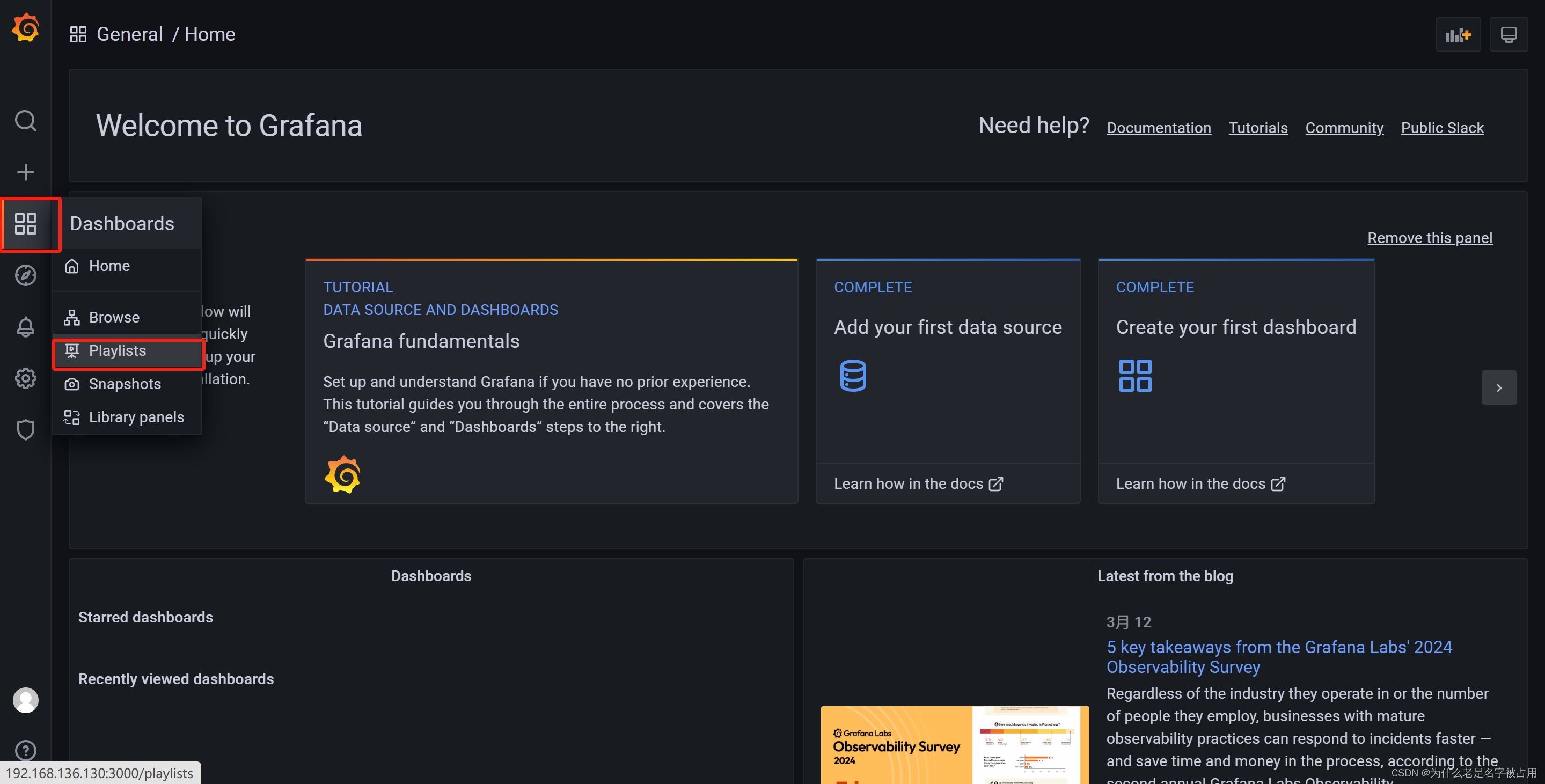
Task: Click the Playlists presentation icon
Action: pyautogui.click(x=72, y=350)
